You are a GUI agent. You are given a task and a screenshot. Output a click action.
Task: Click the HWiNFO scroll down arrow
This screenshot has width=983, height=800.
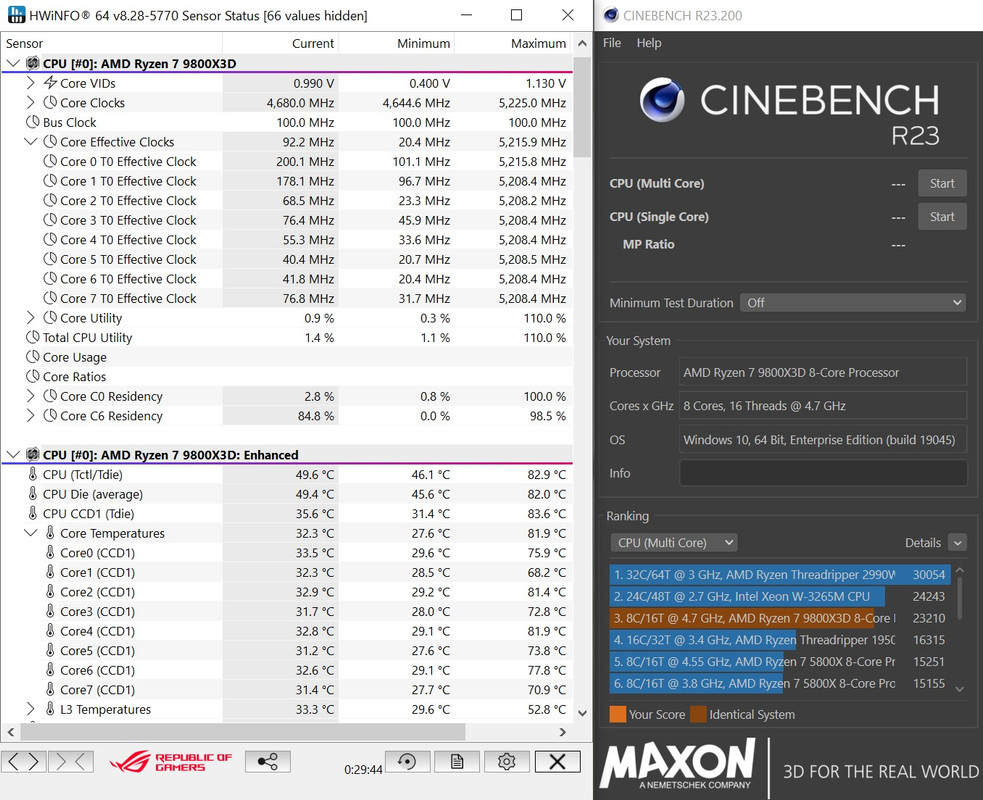pos(582,713)
